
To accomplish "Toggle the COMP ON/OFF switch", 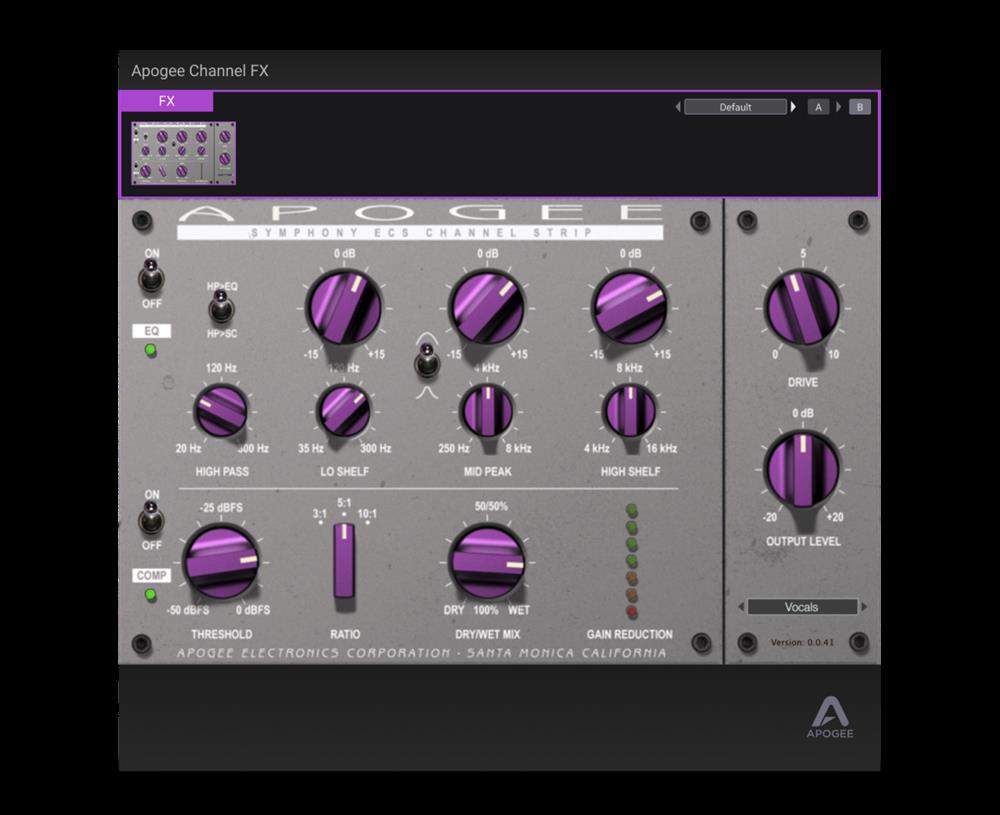I will pos(151,520).
